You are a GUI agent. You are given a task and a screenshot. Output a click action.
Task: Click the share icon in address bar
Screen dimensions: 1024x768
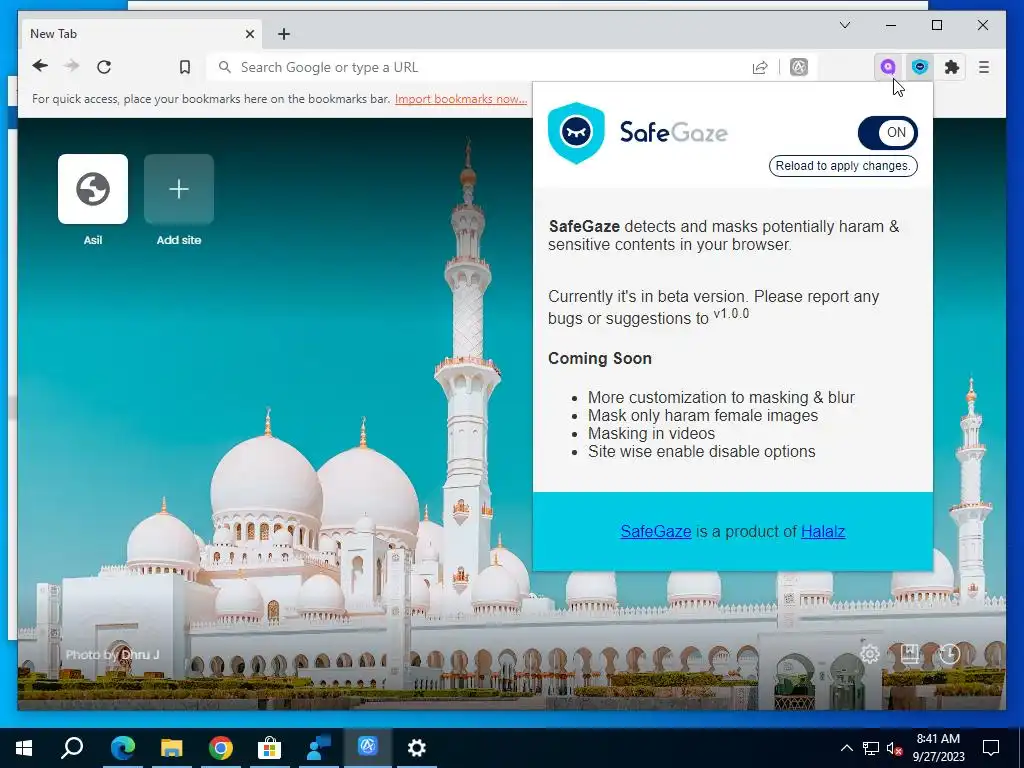tap(760, 67)
